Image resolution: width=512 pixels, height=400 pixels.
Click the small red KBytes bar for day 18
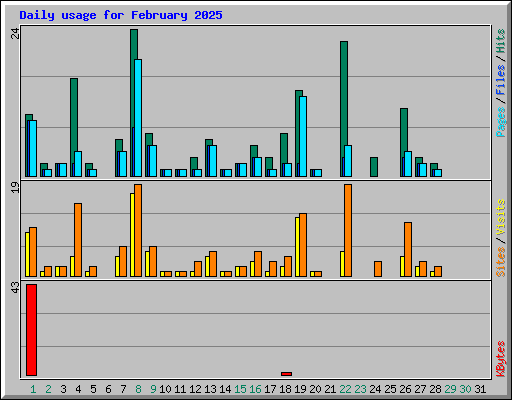point(286,374)
